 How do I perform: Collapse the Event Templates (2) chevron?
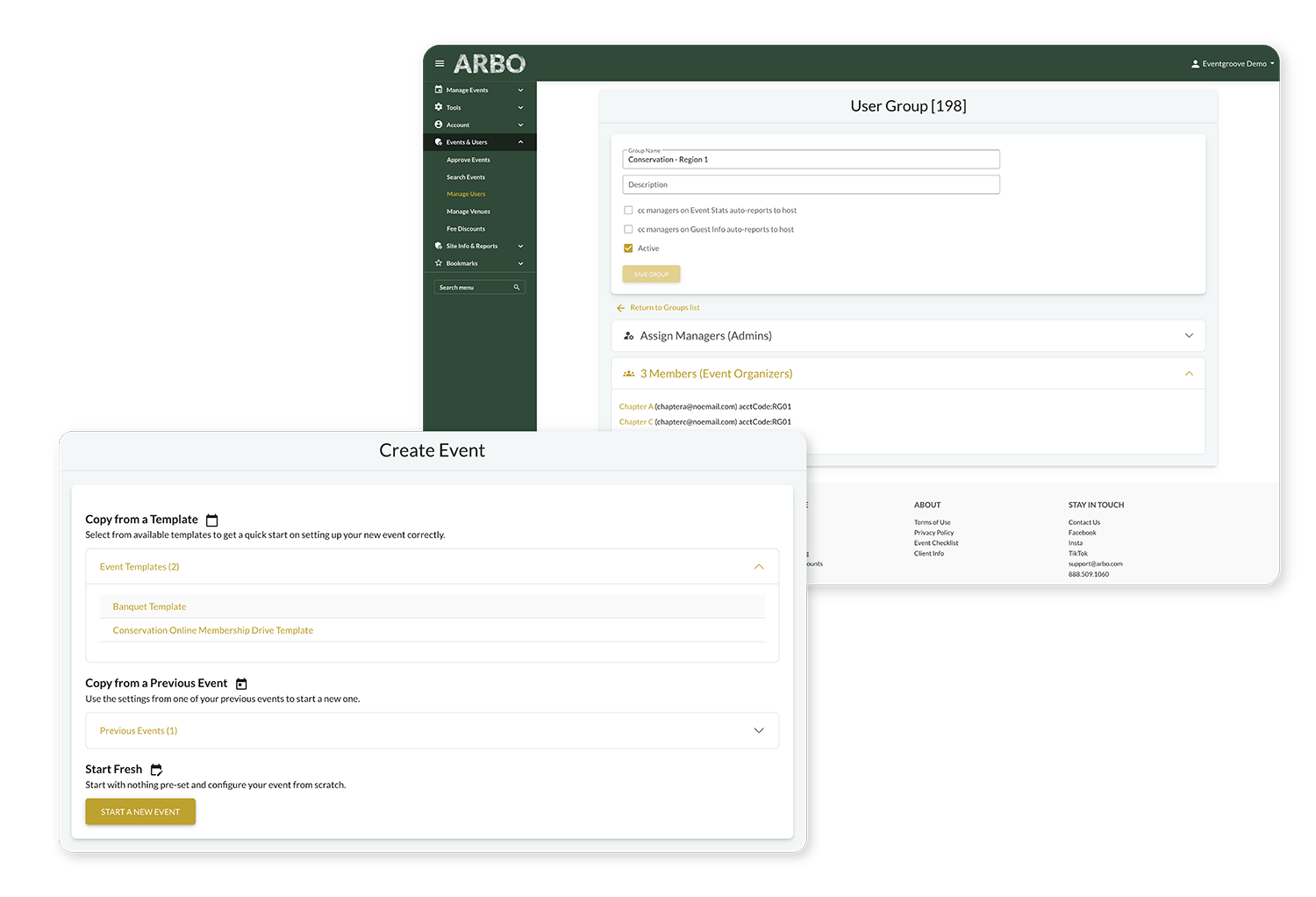click(759, 567)
